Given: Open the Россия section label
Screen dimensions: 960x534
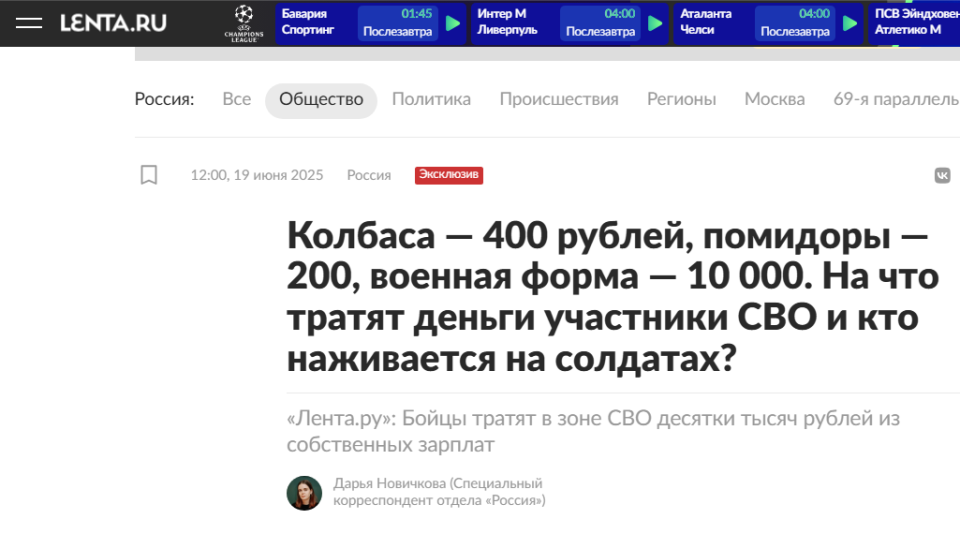Looking at the screenshot, I should point(164,99).
